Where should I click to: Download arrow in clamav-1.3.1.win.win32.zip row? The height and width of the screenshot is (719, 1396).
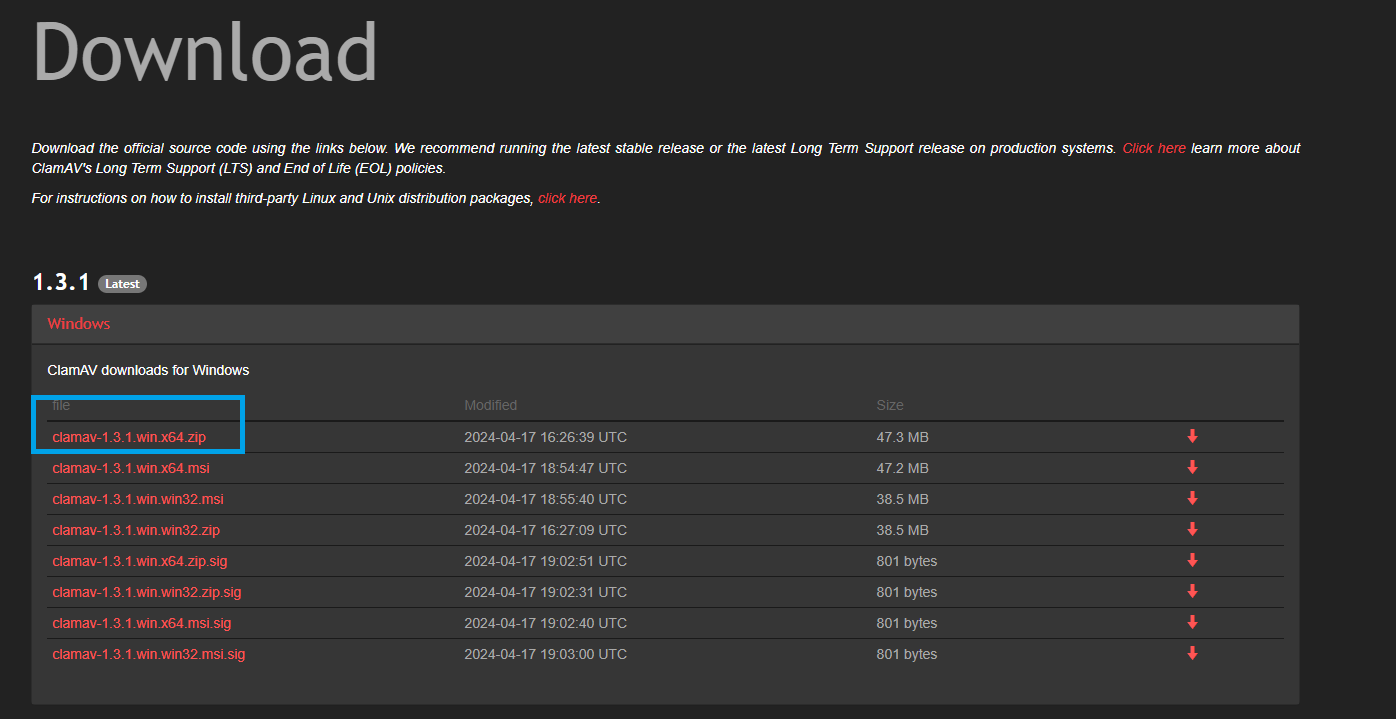coord(1192,529)
